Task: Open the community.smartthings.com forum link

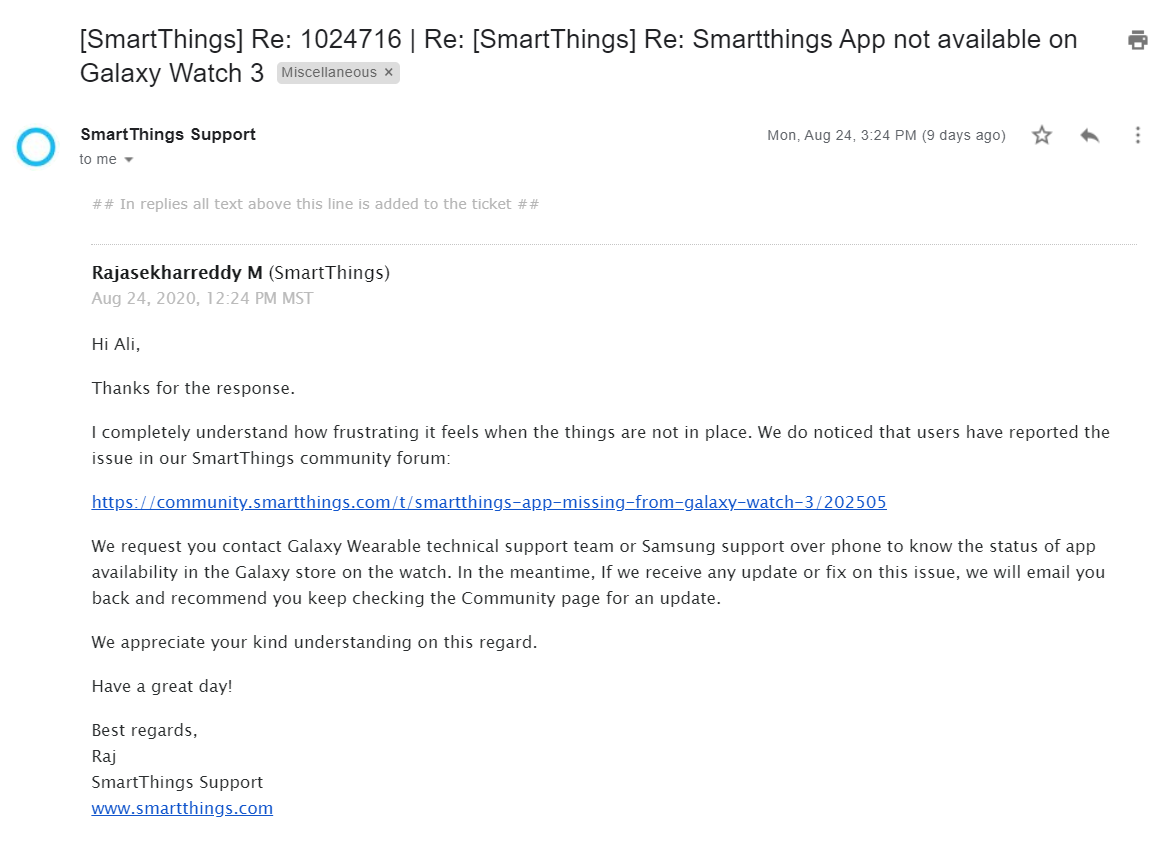Action: coord(489,502)
